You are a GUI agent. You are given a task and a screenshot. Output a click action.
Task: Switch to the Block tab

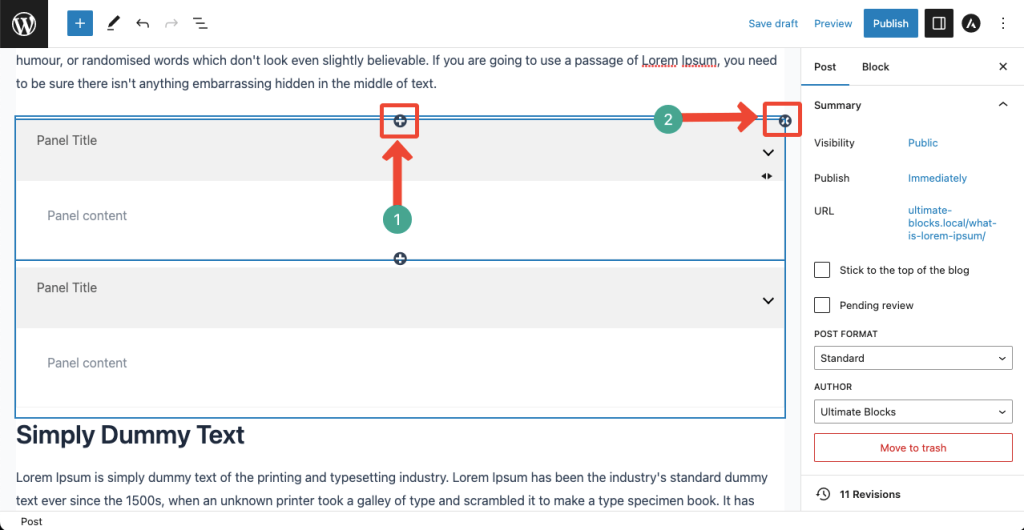875,67
